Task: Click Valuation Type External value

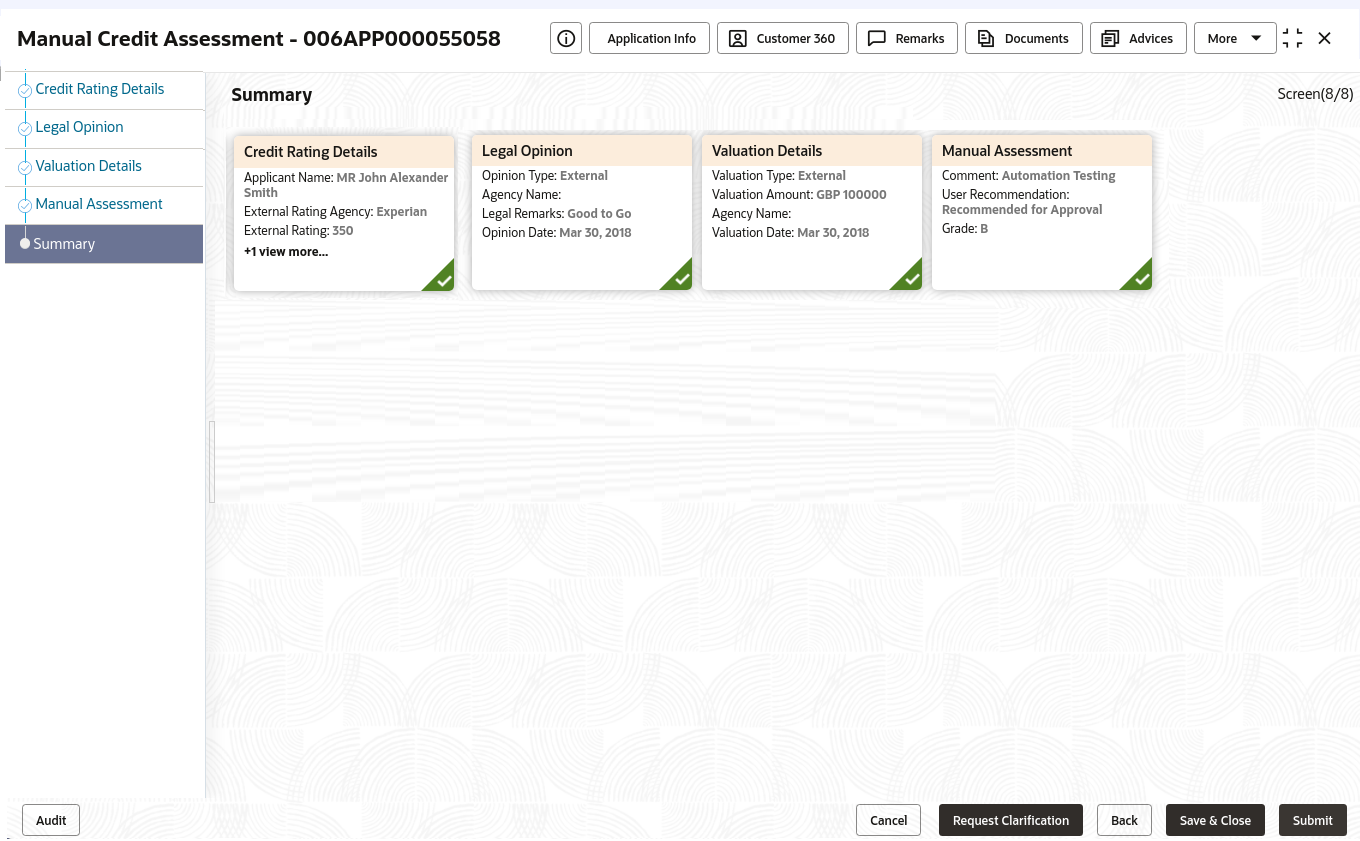Action: pos(822,175)
